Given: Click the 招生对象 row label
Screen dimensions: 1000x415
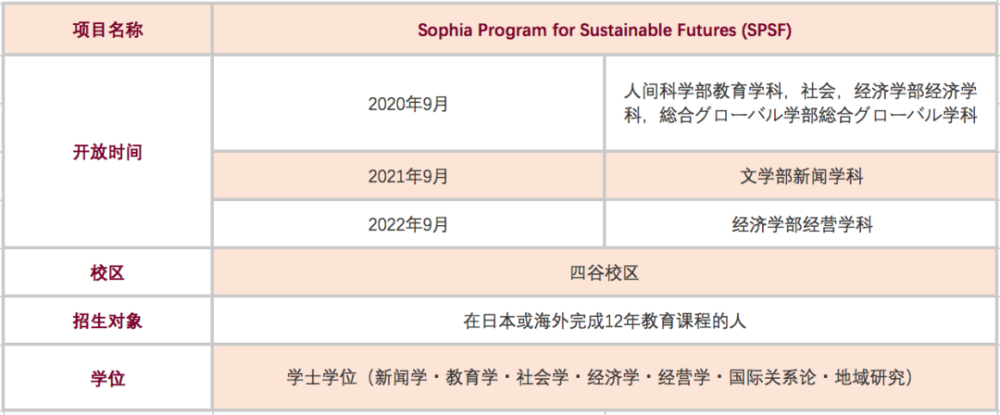Looking at the screenshot, I should coord(107,322).
